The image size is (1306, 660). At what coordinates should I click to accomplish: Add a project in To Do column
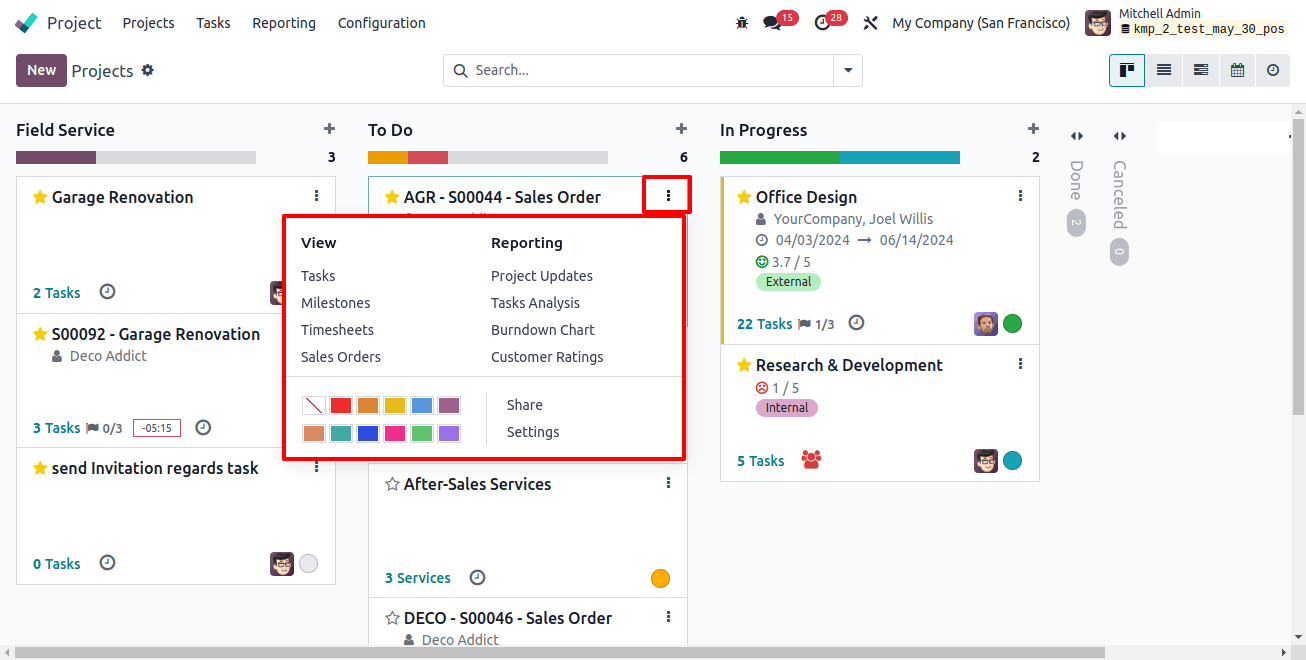click(681, 129)
